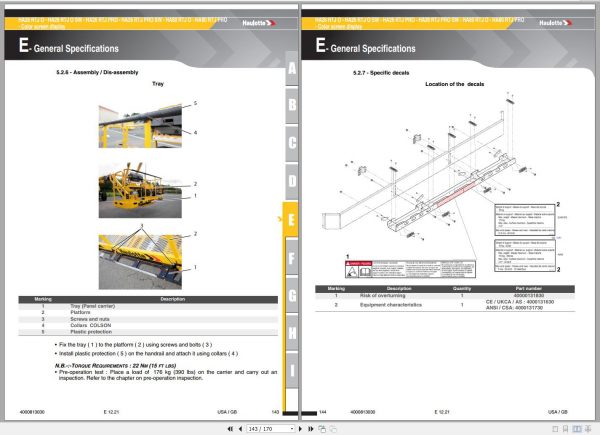Jump to the last page
Screen dimensions: 600x435
[311, 429]
